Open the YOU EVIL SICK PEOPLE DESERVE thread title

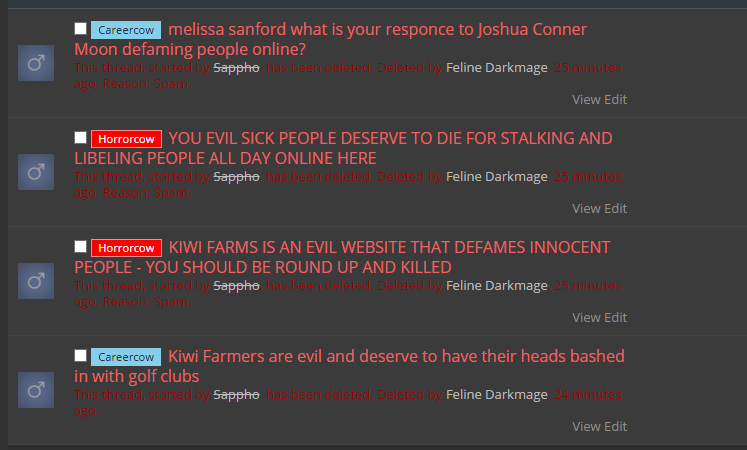pyautogui.click(x=343, y=148)
